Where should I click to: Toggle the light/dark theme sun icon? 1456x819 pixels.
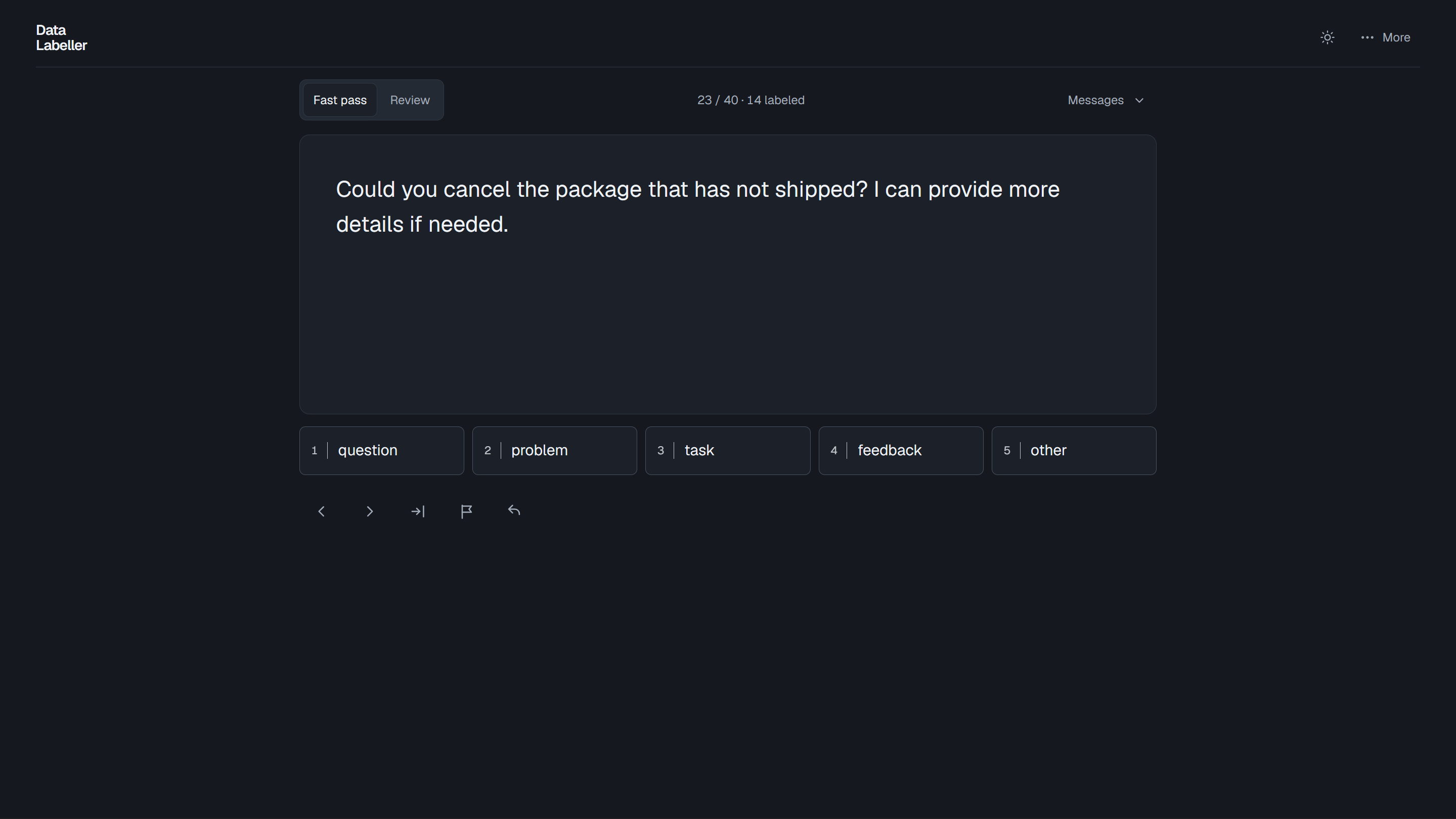point(1327,37)
